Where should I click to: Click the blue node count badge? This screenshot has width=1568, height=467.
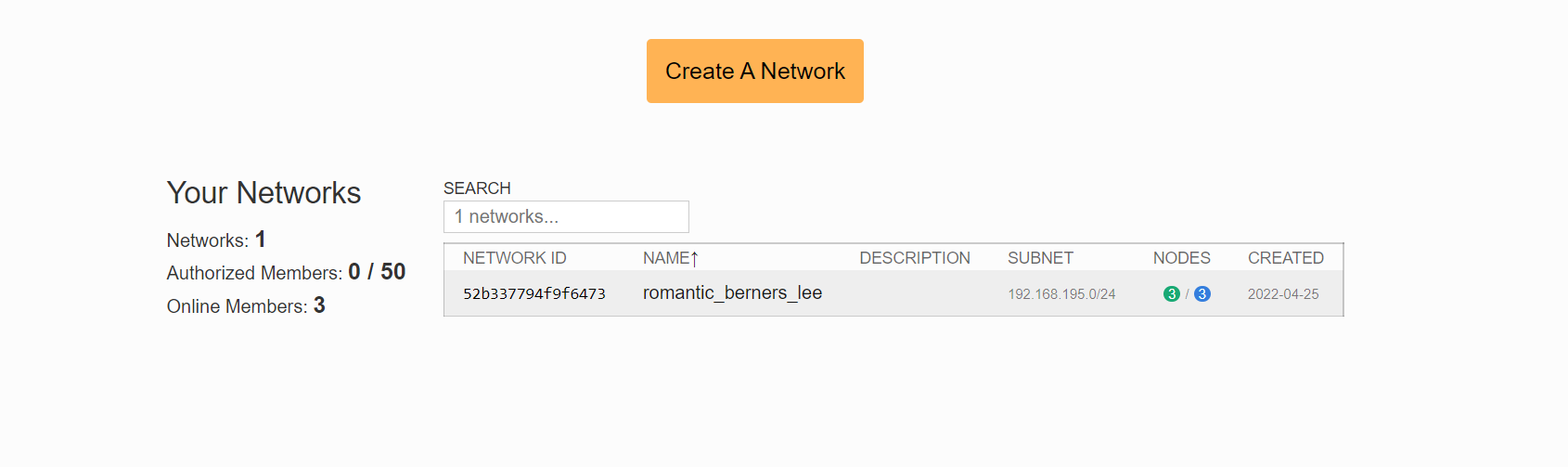pos(1202,294)
